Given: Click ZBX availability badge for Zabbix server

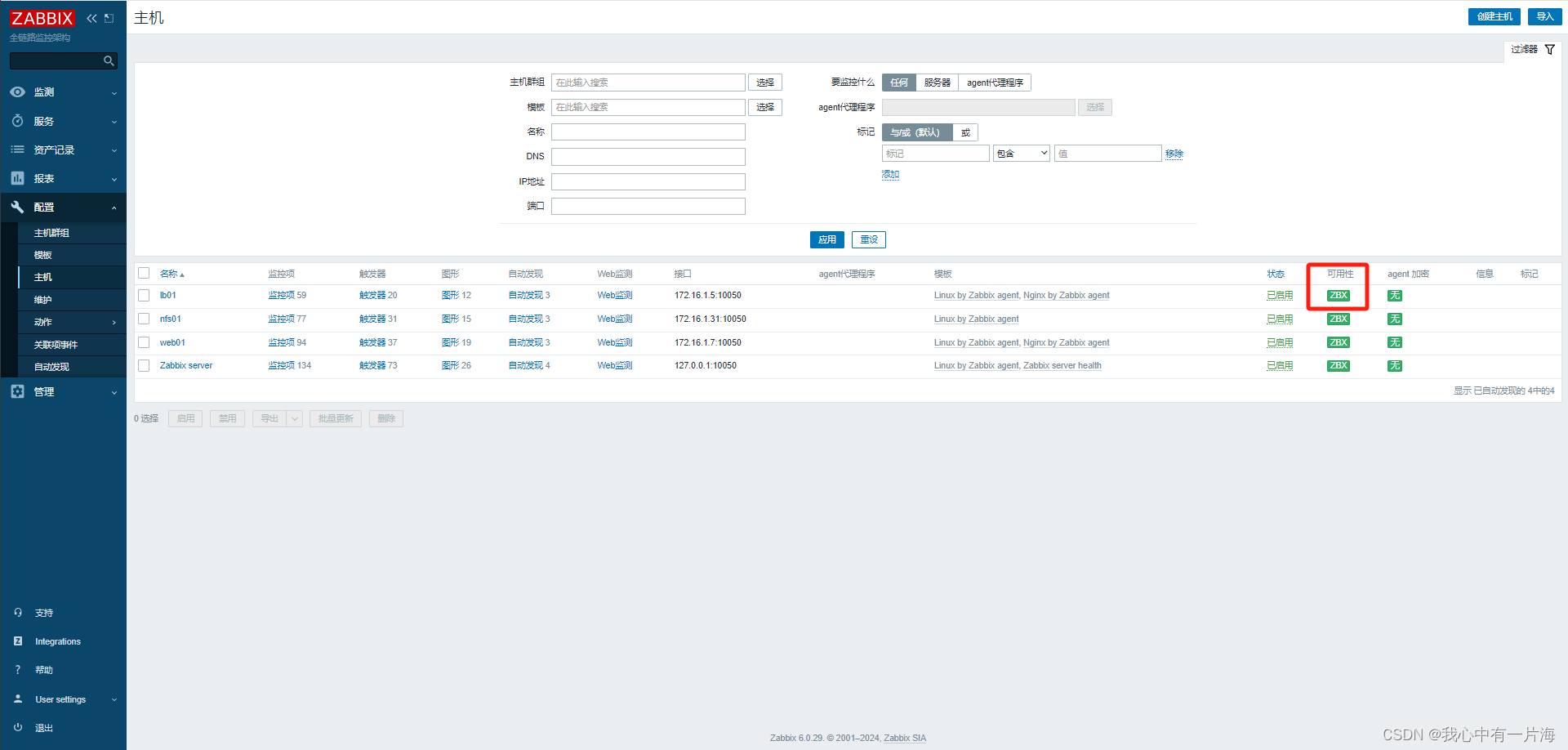Looking at the screenshot, I should click(1338, 366).
